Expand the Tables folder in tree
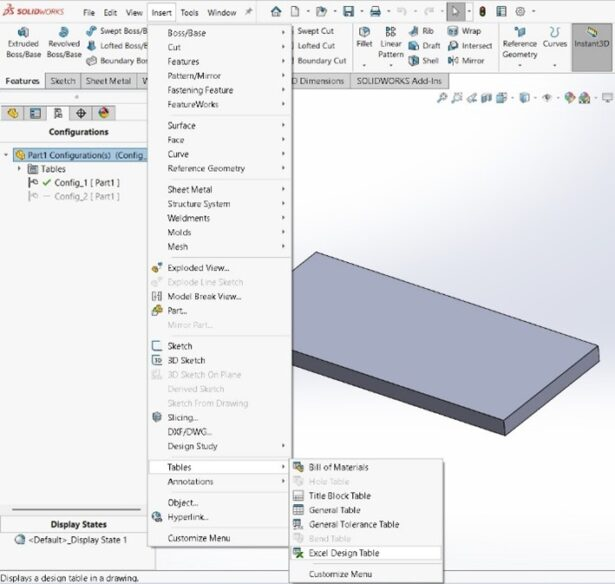Screen dimensions: 615x584 point(21,169)
